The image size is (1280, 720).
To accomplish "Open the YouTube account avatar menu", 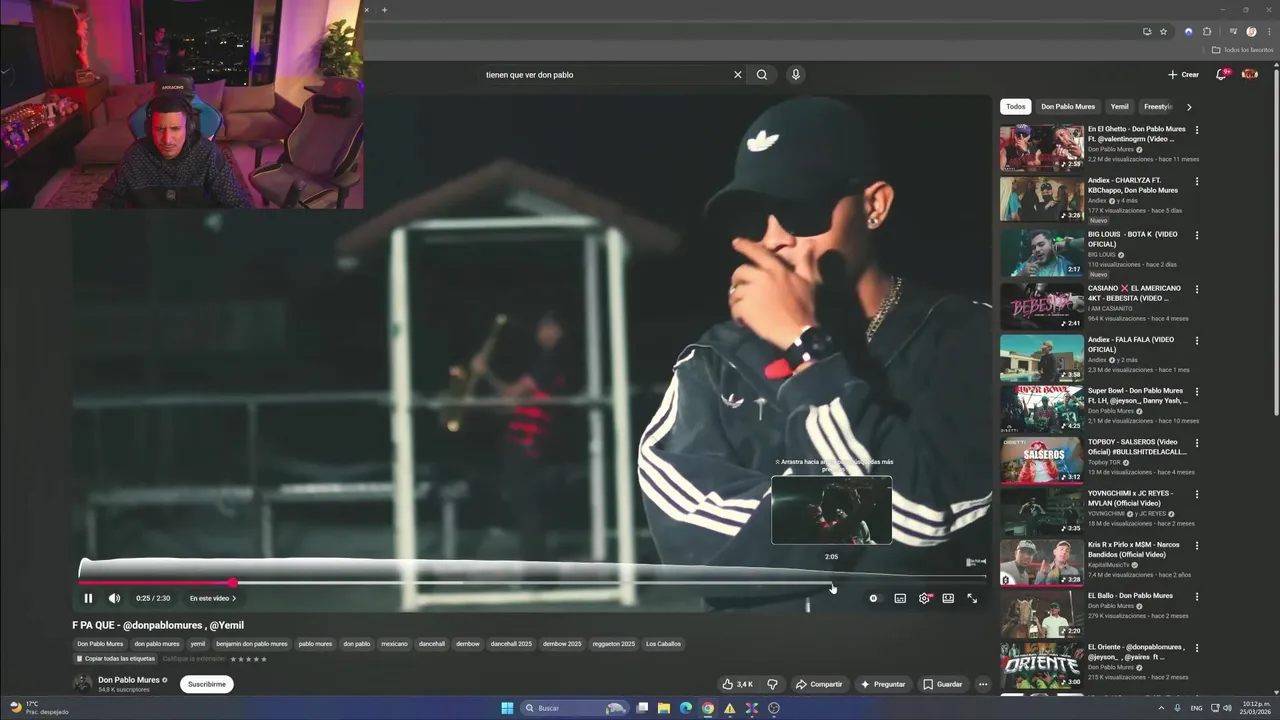I will click(x=1250, y=74).
